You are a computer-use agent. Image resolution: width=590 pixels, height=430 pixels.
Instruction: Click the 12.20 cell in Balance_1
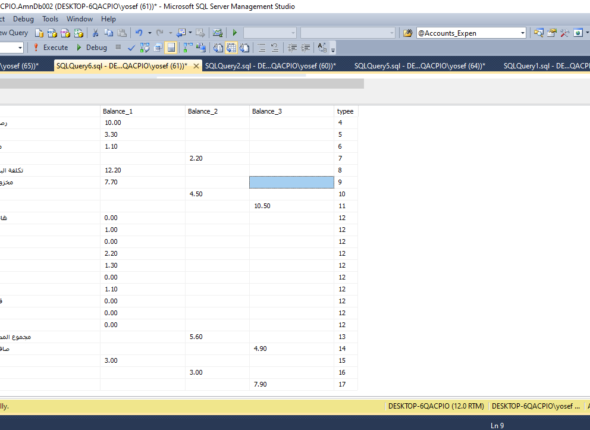coord(143,170)
